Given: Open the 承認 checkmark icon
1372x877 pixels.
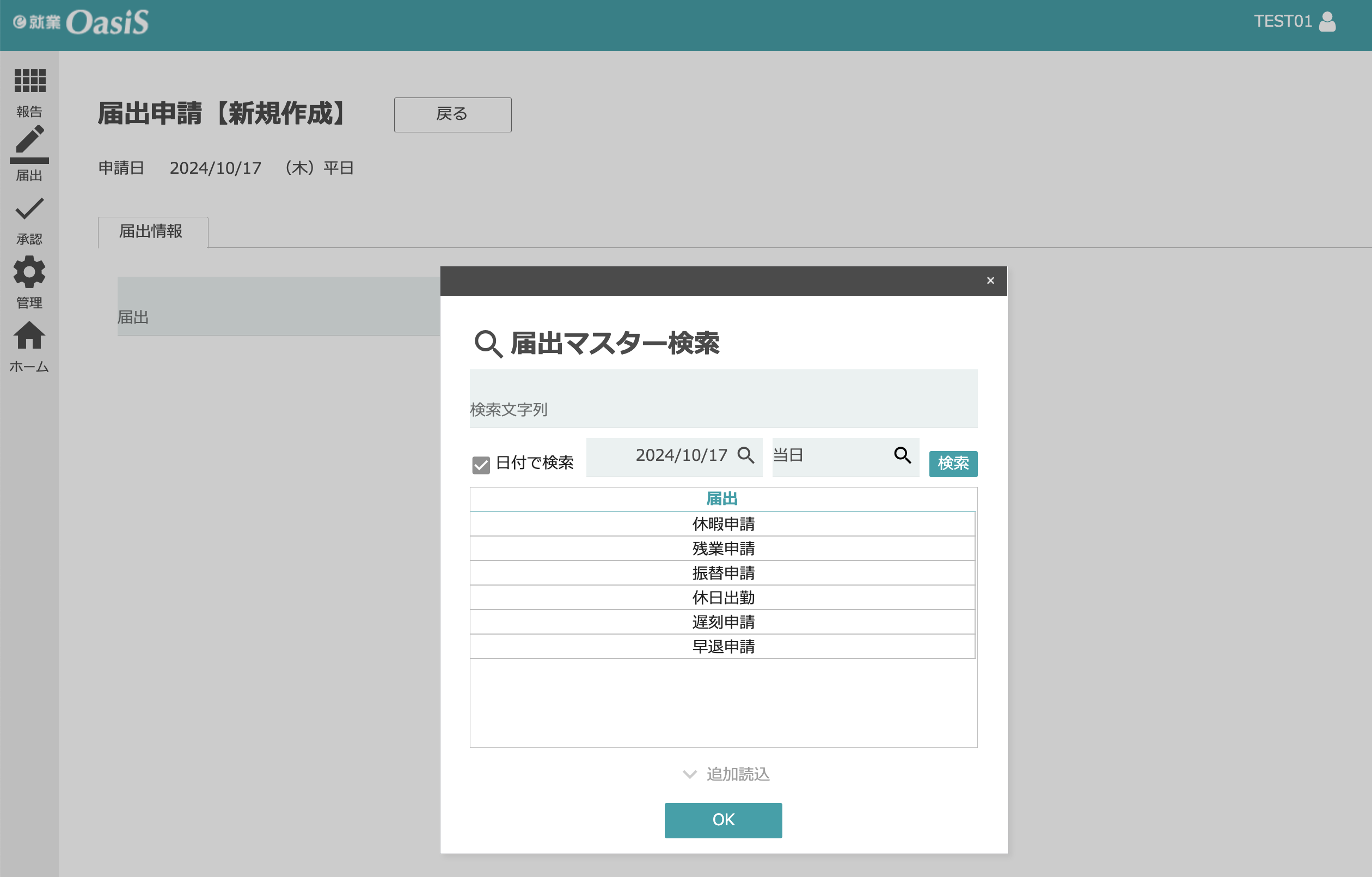Looking at the screenshot, I should [x=29, y=209].
